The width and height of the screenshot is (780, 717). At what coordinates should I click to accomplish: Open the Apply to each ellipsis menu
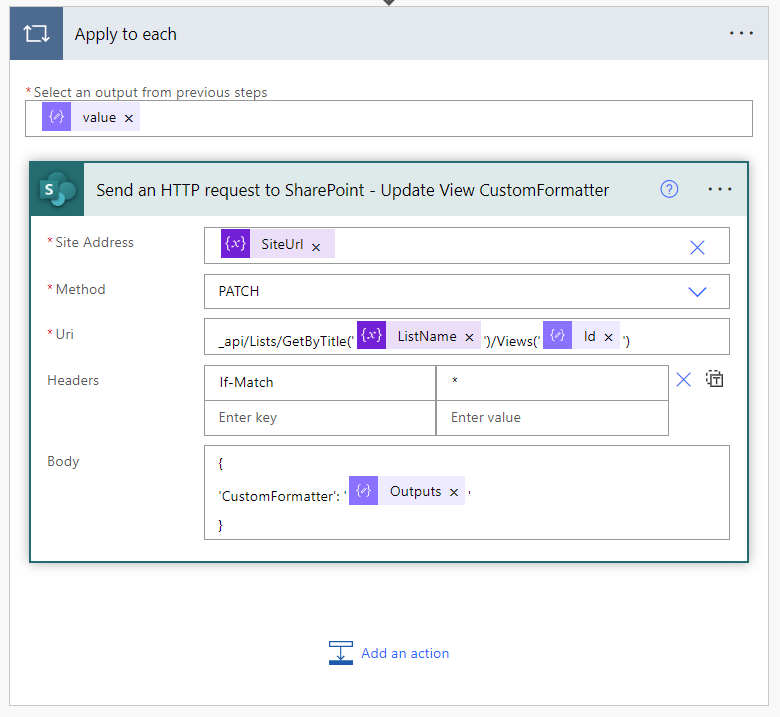tap(741, 34)
